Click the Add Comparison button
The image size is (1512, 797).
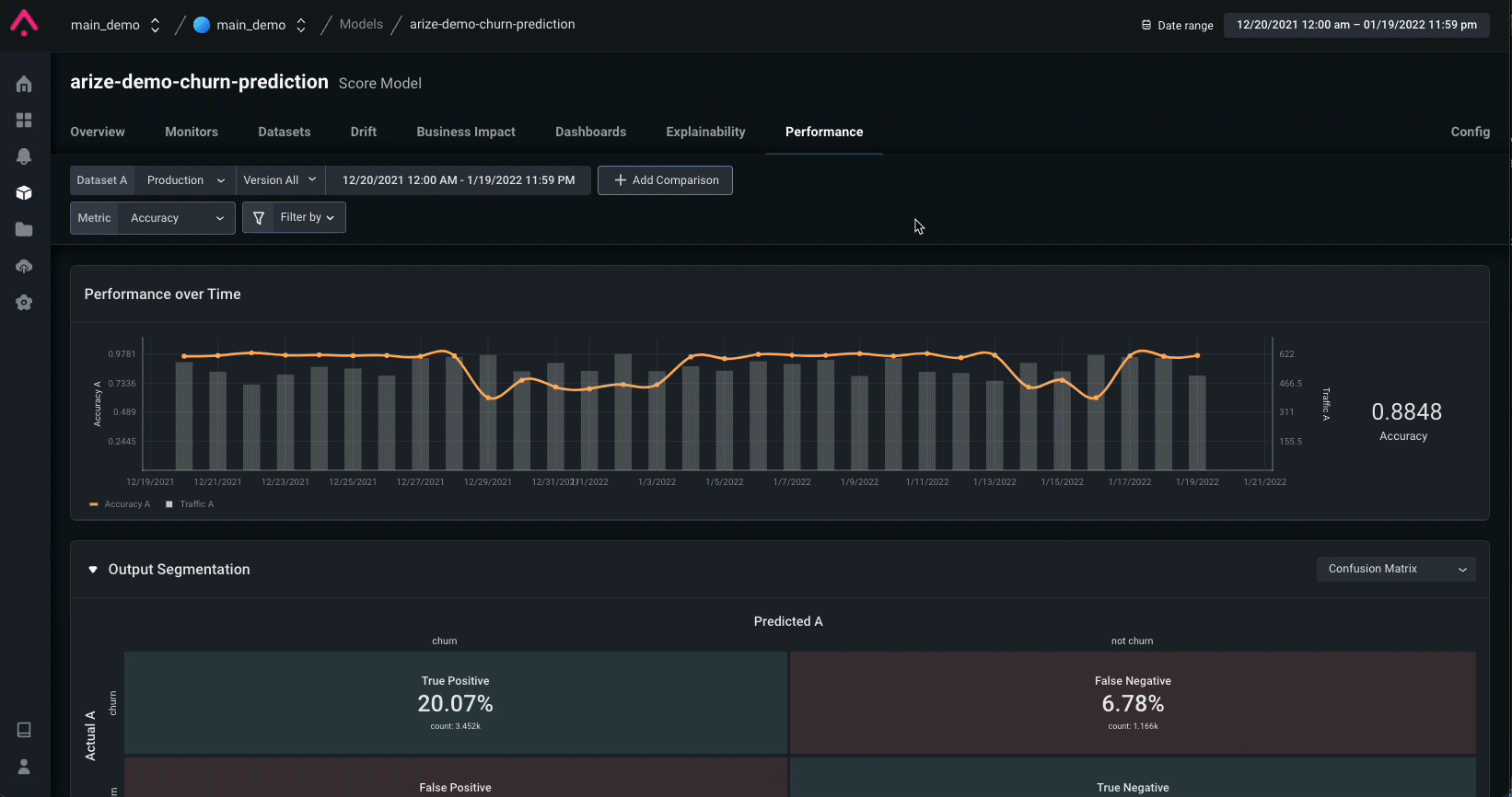coord(665,180)
